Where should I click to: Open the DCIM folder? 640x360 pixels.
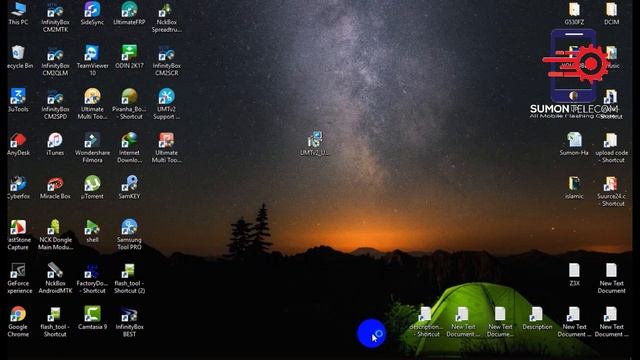pos(611,13)
